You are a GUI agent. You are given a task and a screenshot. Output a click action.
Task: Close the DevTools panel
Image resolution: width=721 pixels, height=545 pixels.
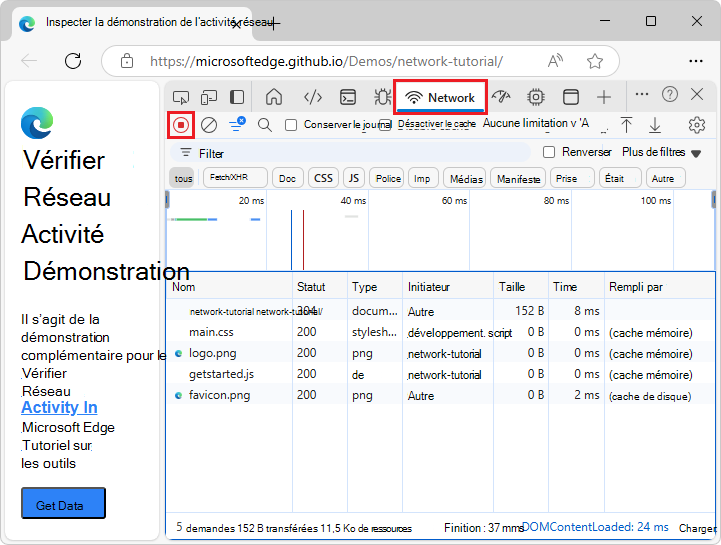click(x=697, y=94)
